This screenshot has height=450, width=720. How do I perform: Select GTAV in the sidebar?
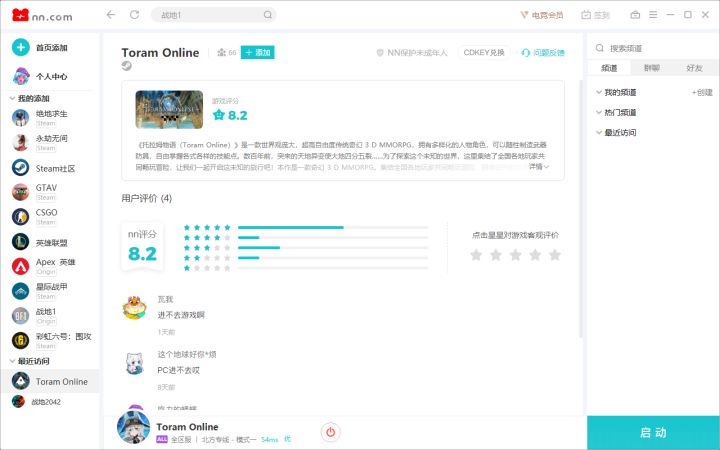coord(50,192)
